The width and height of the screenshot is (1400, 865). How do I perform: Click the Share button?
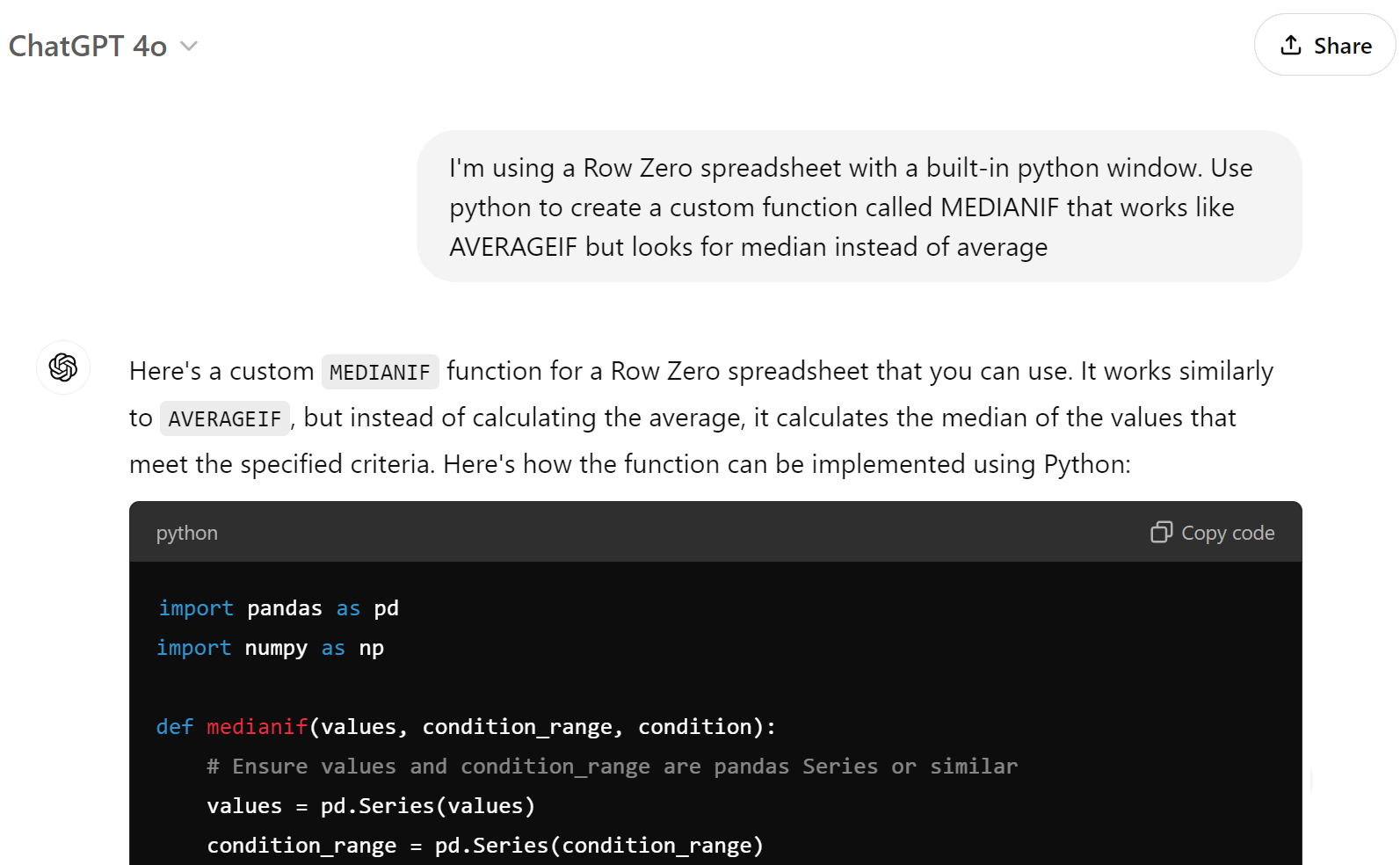[x=1323, y=45]
